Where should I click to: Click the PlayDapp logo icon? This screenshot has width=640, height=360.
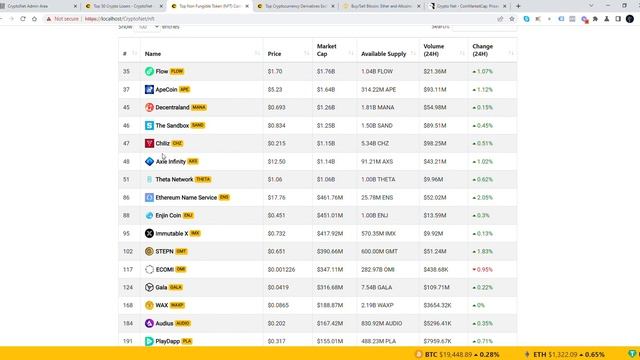coord(149,341)
